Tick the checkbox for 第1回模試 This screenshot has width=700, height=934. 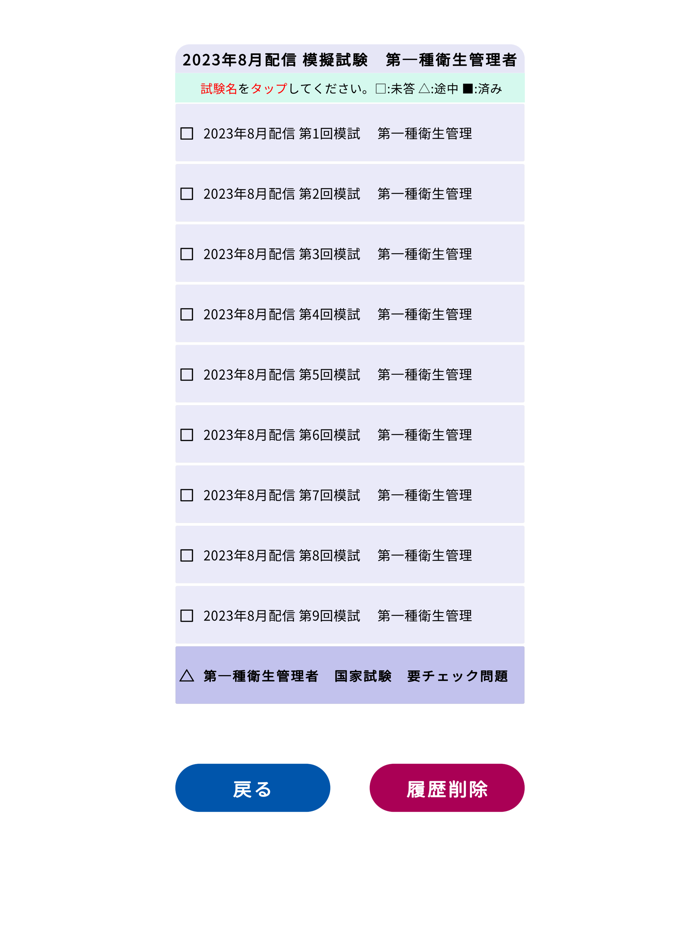pos(186,133)
